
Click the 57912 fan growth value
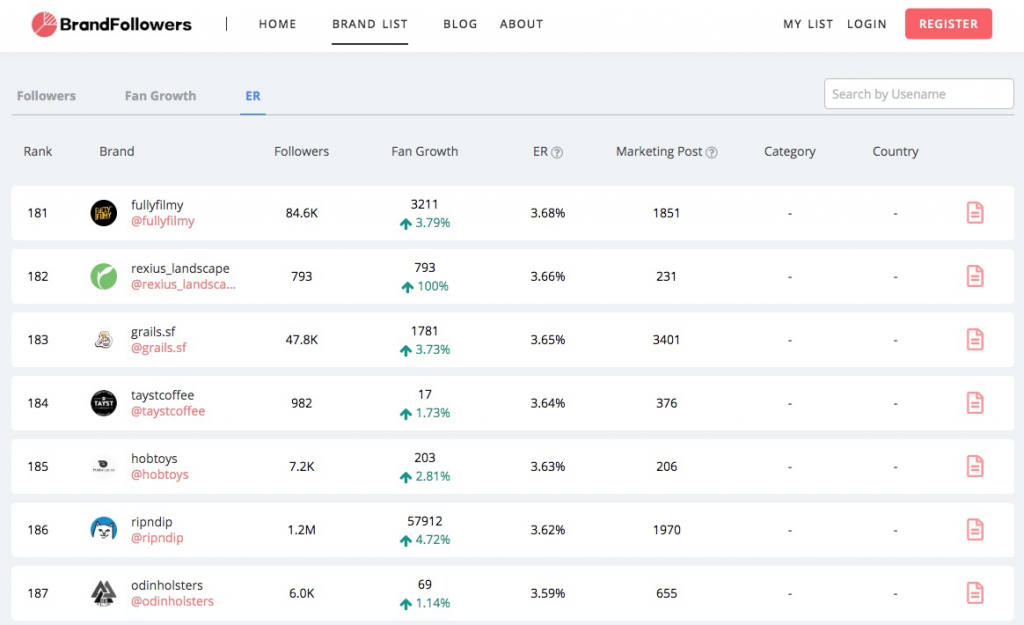tap(424, 521)
